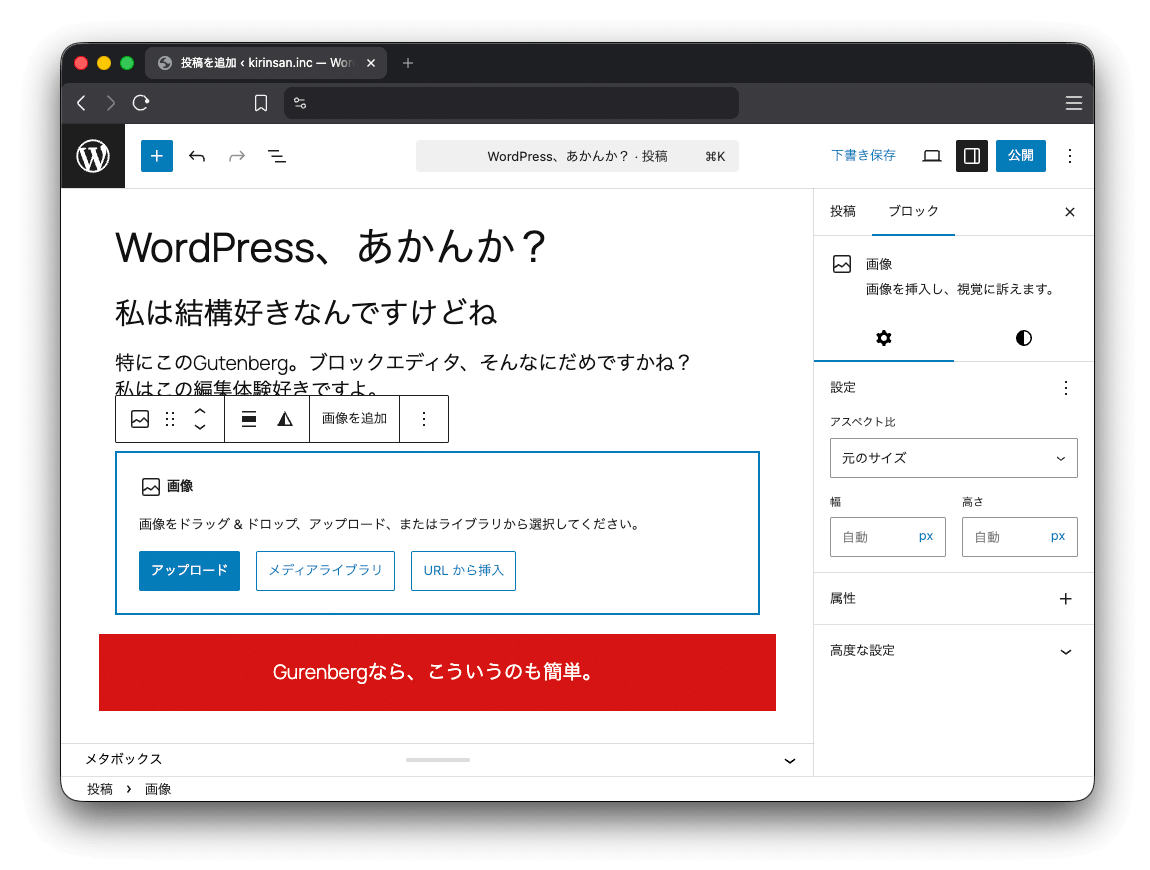Open the メディアライブラリ button
This screenshot has width=1150, height=870.
pyautogui.click(x=325, y=571)
